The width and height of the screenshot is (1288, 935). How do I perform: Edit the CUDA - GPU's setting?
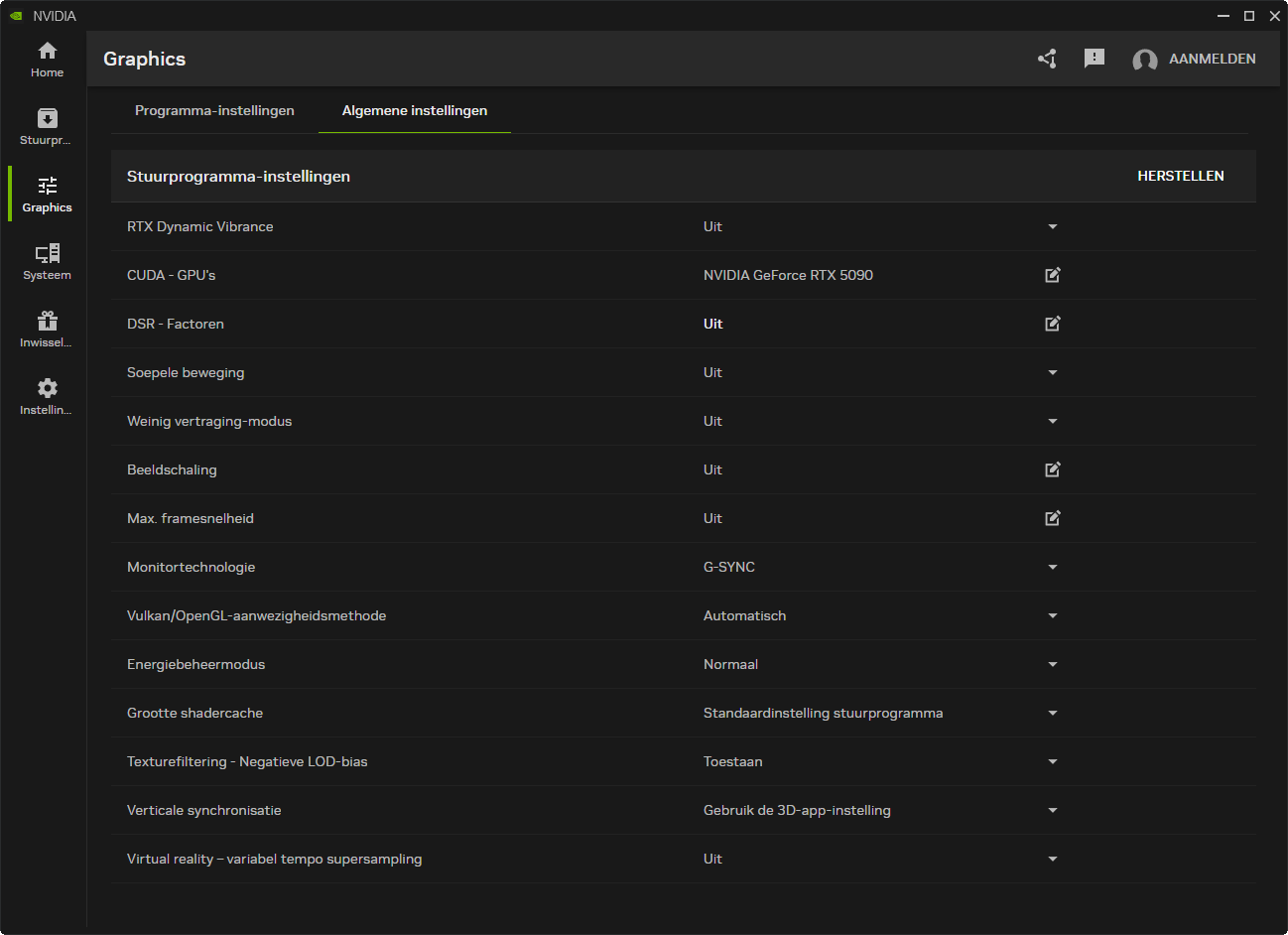1053,275
